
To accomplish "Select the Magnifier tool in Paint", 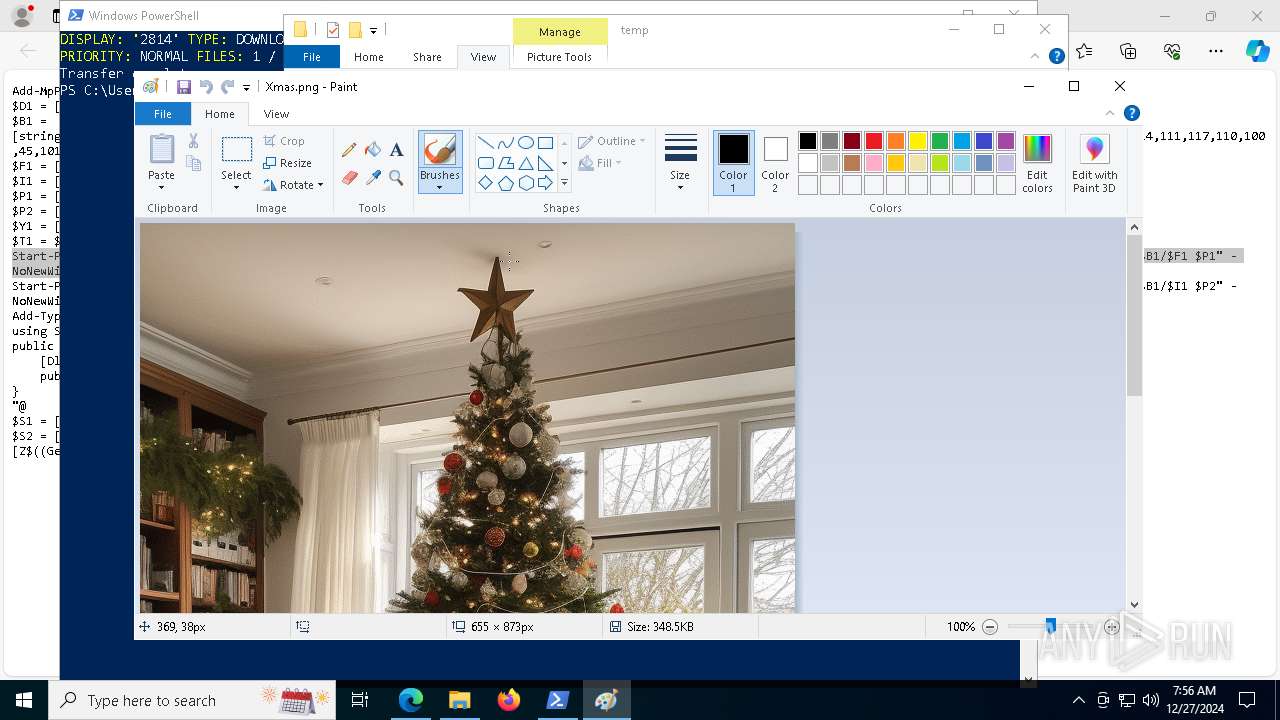I will (397, 178).
